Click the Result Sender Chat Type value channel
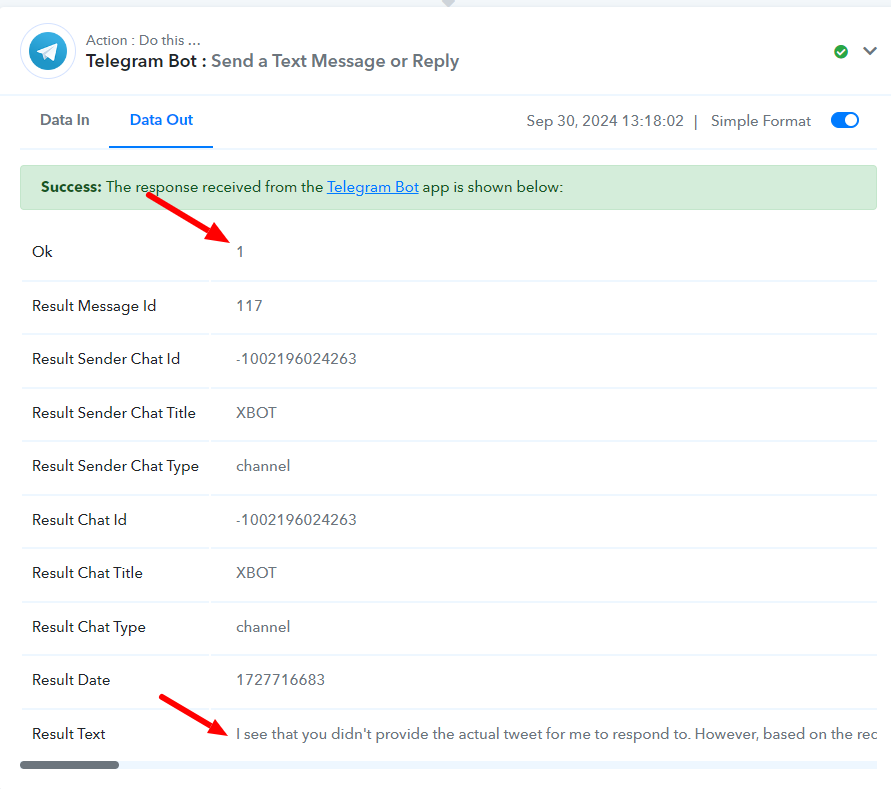The image size is (891, 789). tap(263, 466)
